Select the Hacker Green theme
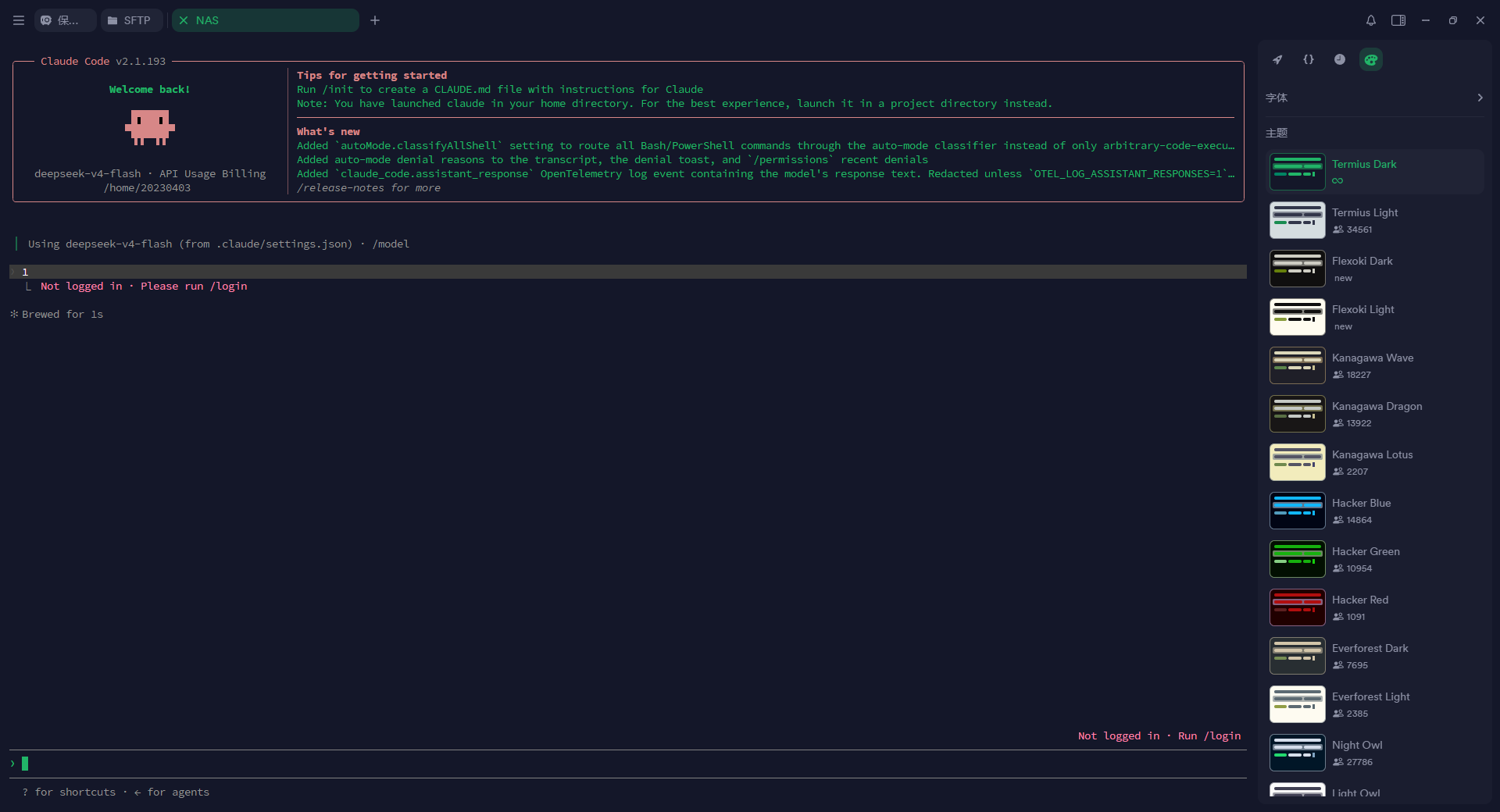This screenshot has height=812, width=1500. (x=1374, y=559)
